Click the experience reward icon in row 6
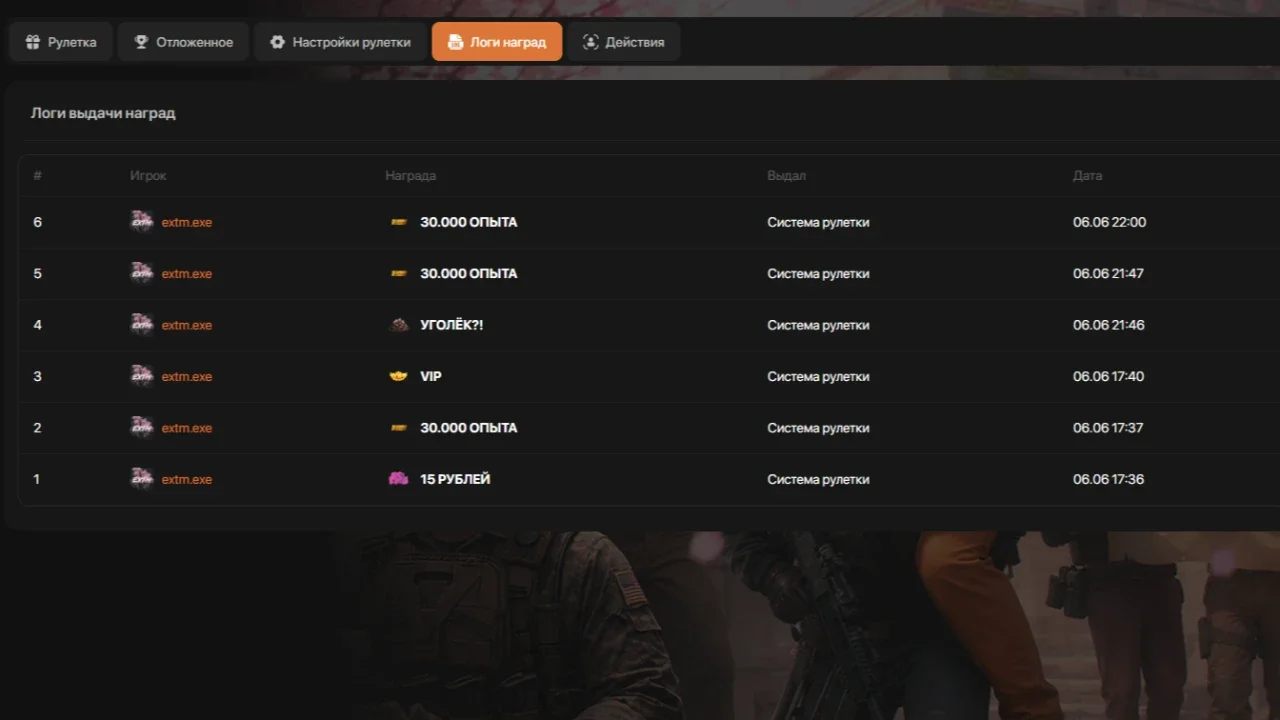The height and width of the screenshot is (720, 1280). coord(398,222)
